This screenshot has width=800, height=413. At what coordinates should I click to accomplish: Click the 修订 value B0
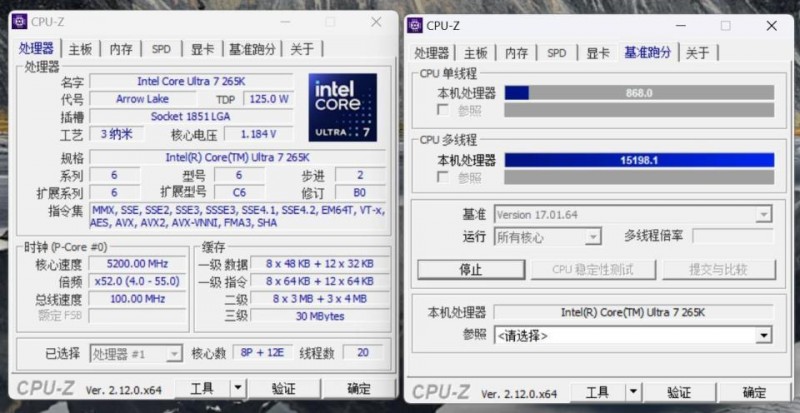(x=360, y=192)
